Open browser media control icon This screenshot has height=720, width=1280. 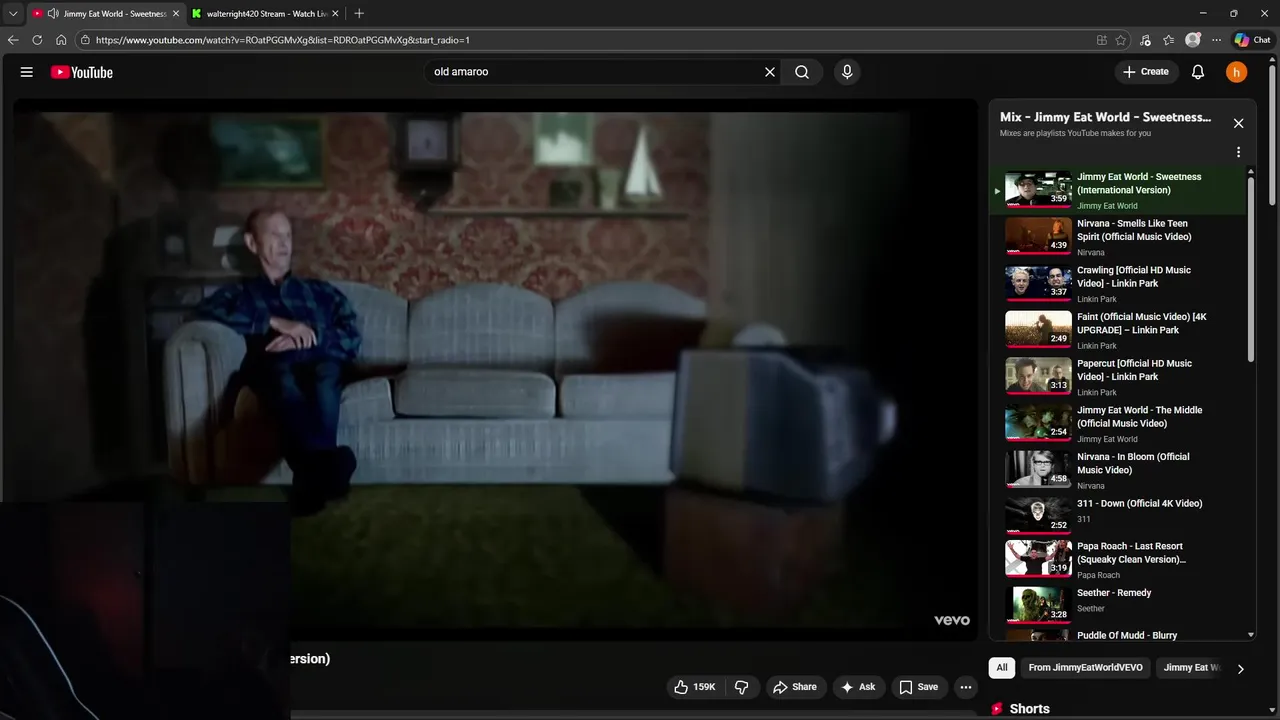1146,40
